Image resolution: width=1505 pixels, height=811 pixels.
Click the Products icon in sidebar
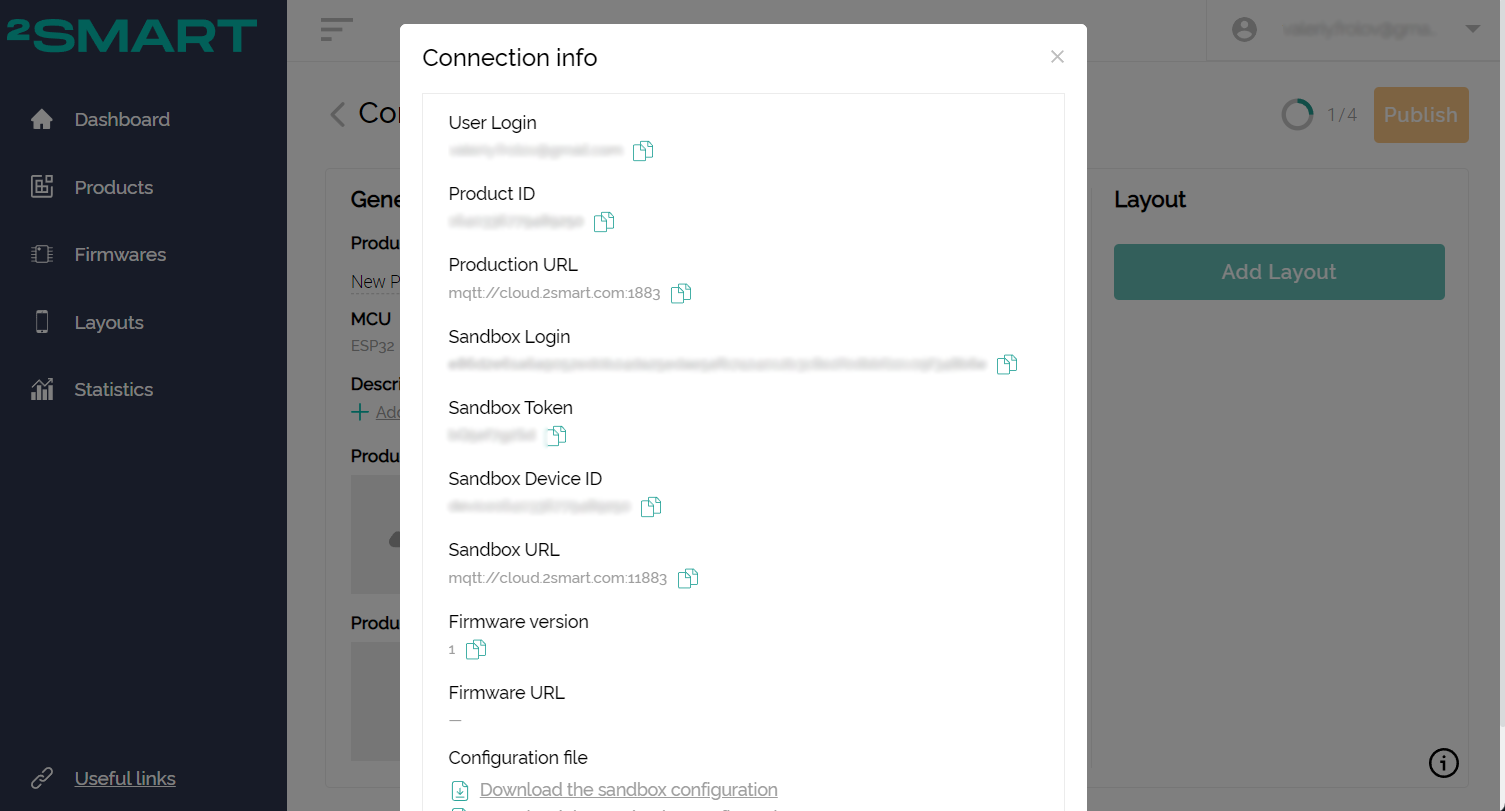point(42,186)
